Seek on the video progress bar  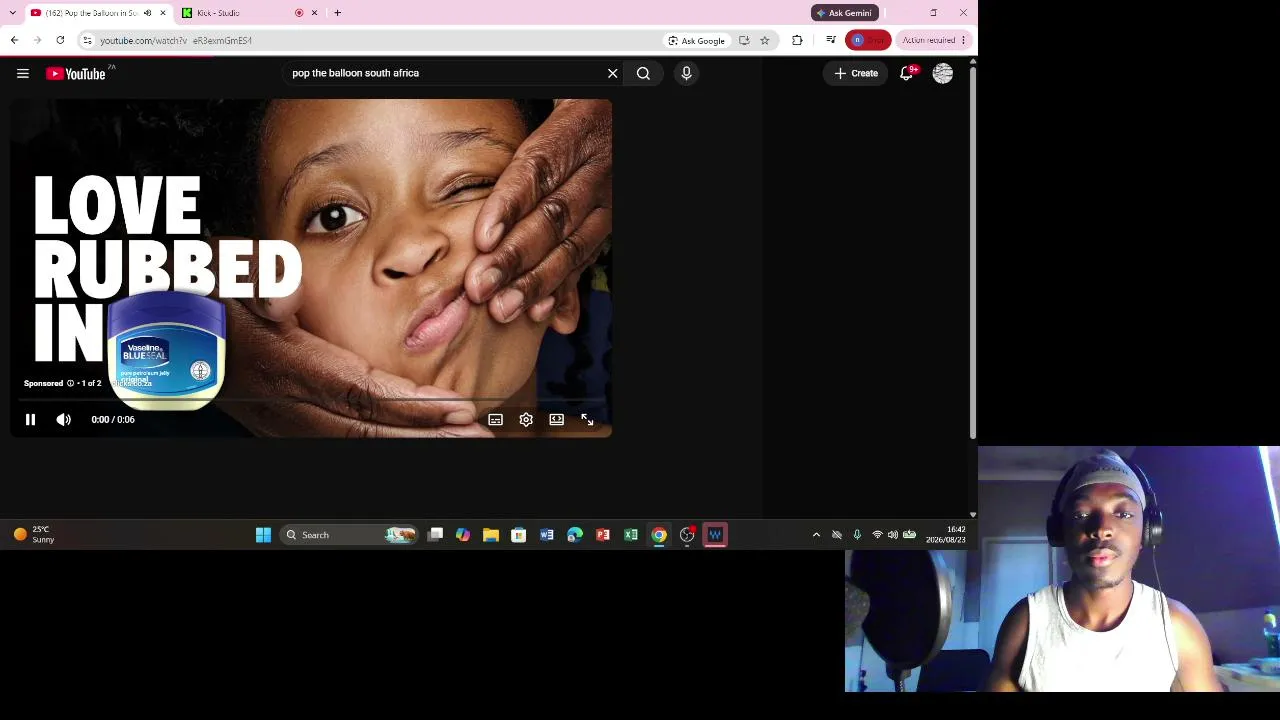tap(311, 401)
